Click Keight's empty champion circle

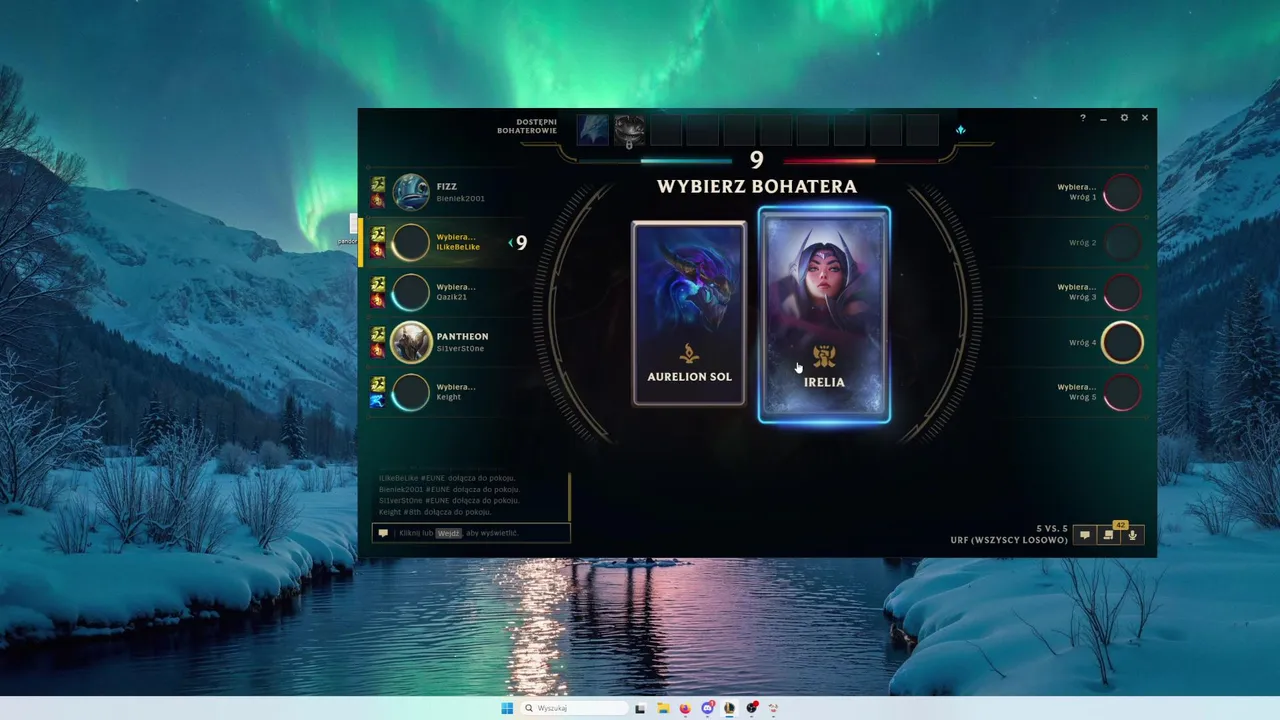pyautogui.click(x=411, y=392)
